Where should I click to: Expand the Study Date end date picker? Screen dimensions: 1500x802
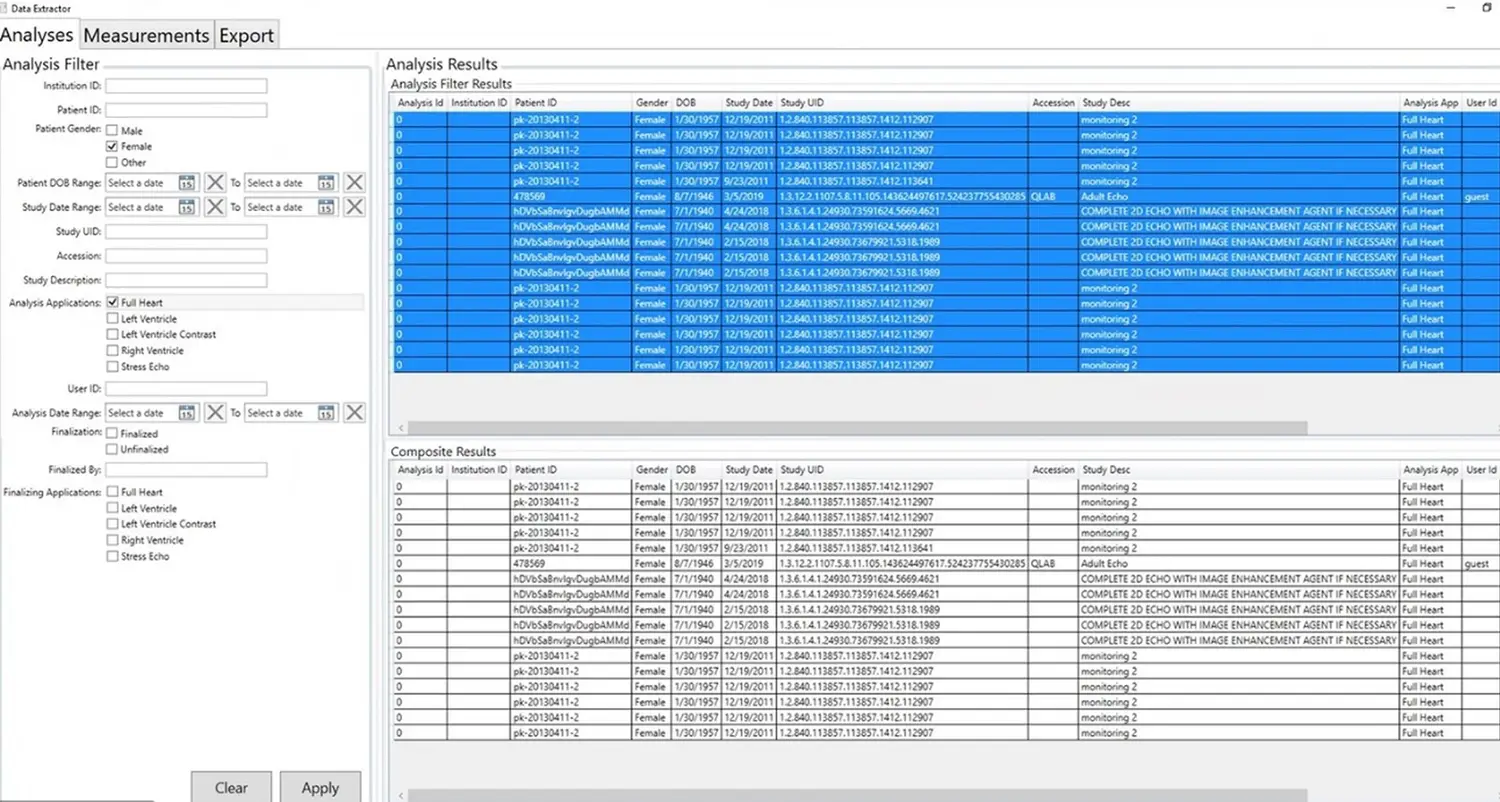[x=326, y=207]
